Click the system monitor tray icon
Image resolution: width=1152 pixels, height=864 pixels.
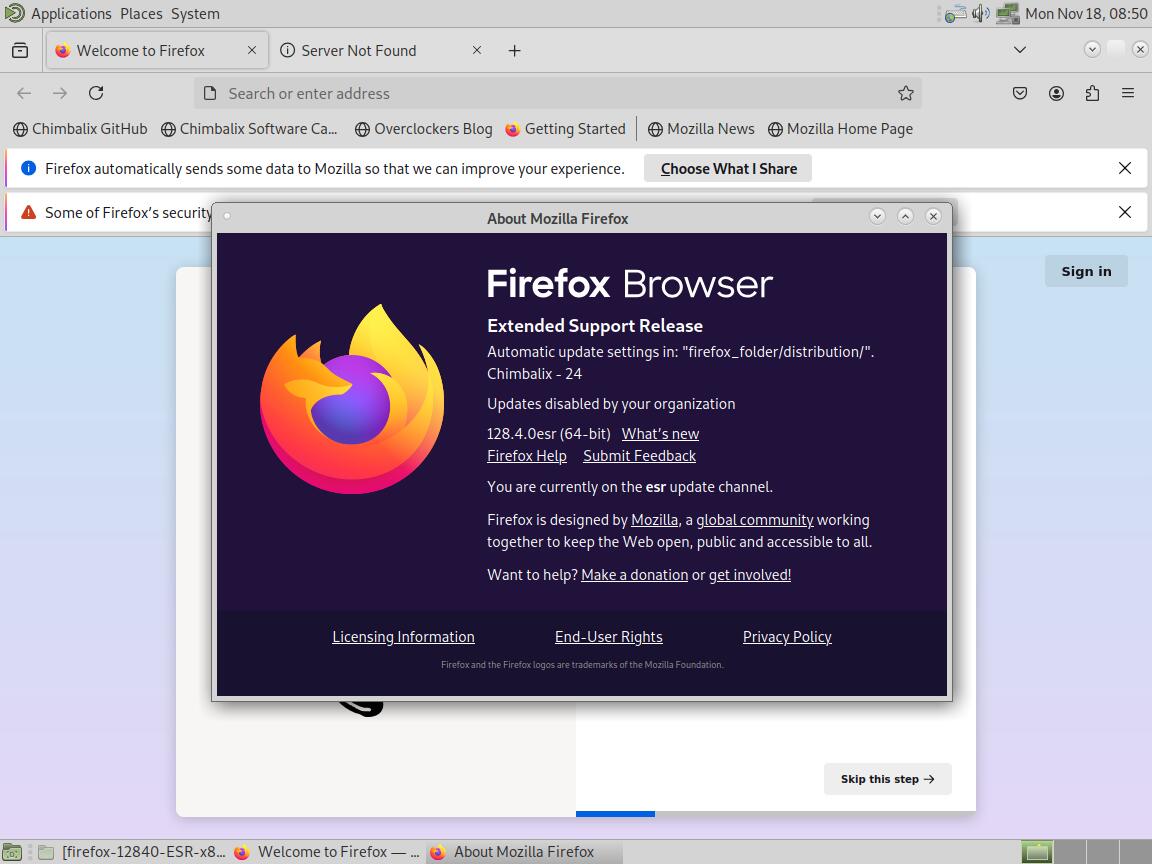click(1007, 13)
